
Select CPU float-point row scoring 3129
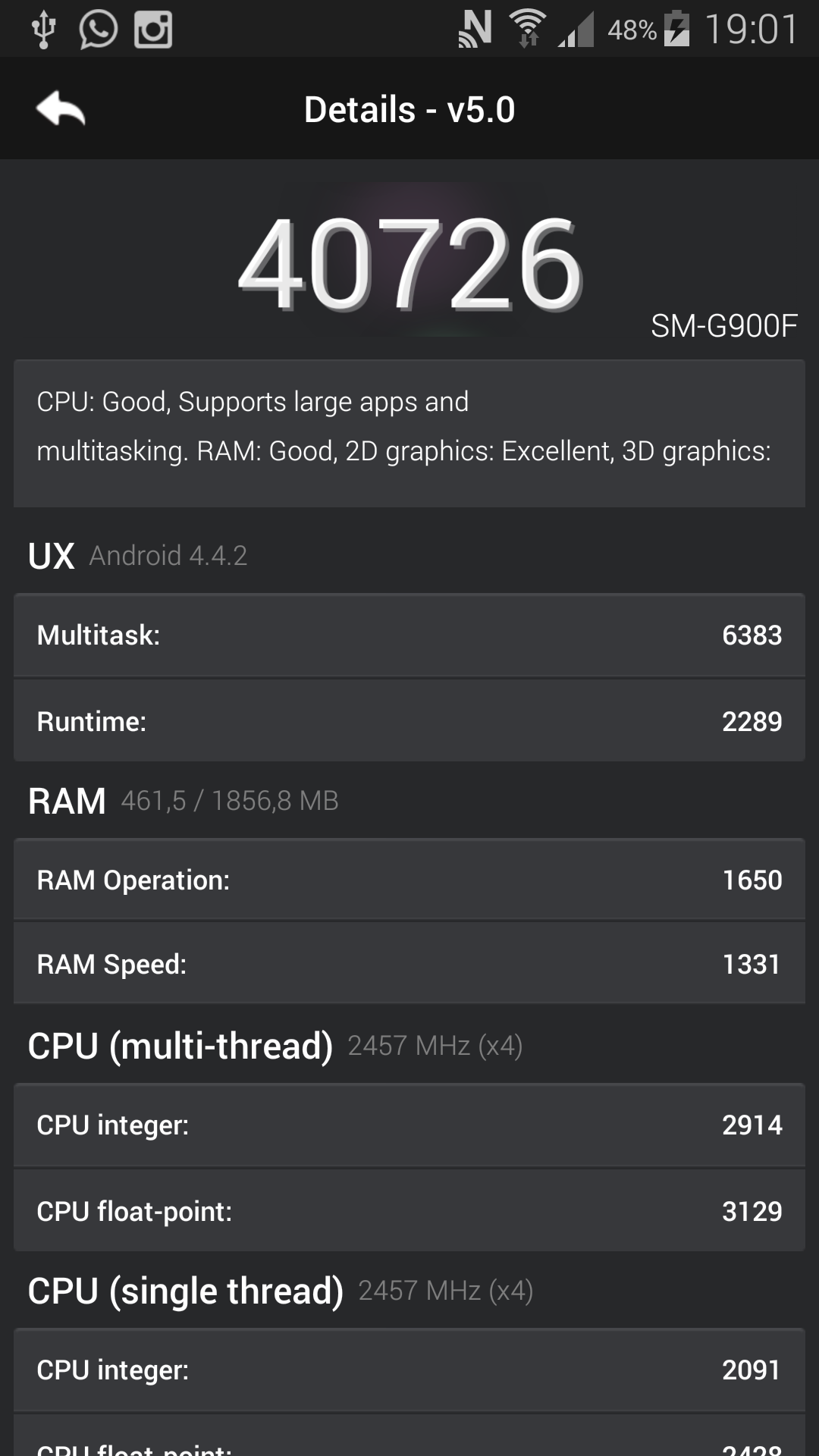pyautogui.click(x=409, y=1211)
